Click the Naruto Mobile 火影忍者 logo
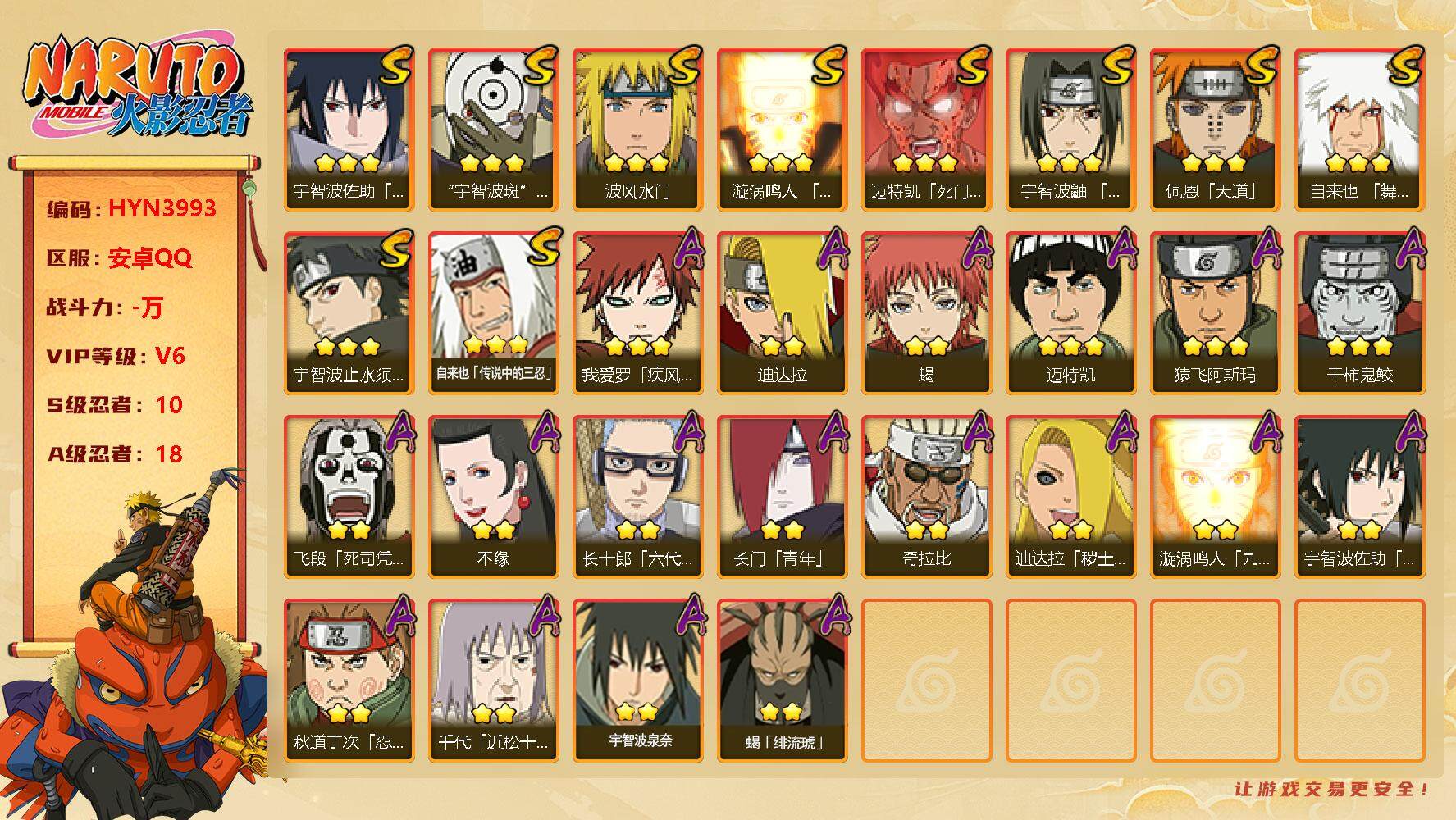Screen dimensions: 1456x820 [138, 88]
